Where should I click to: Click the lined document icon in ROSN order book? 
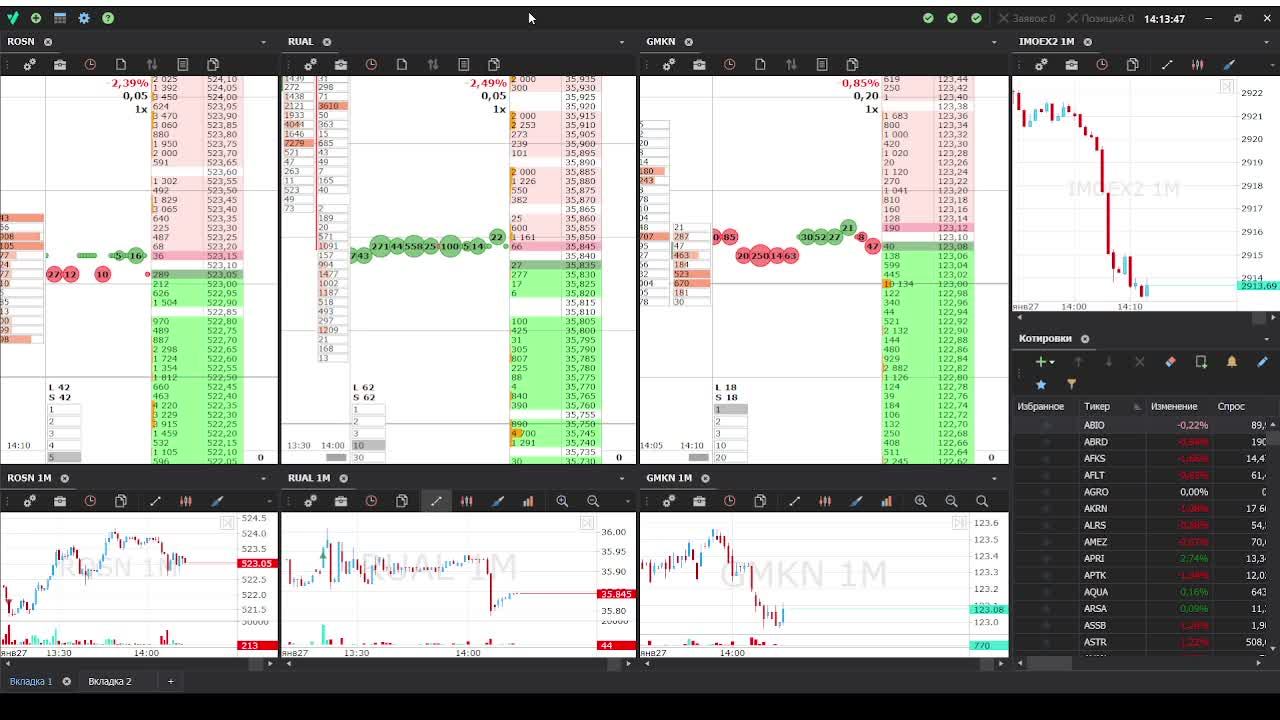[182, 64]
